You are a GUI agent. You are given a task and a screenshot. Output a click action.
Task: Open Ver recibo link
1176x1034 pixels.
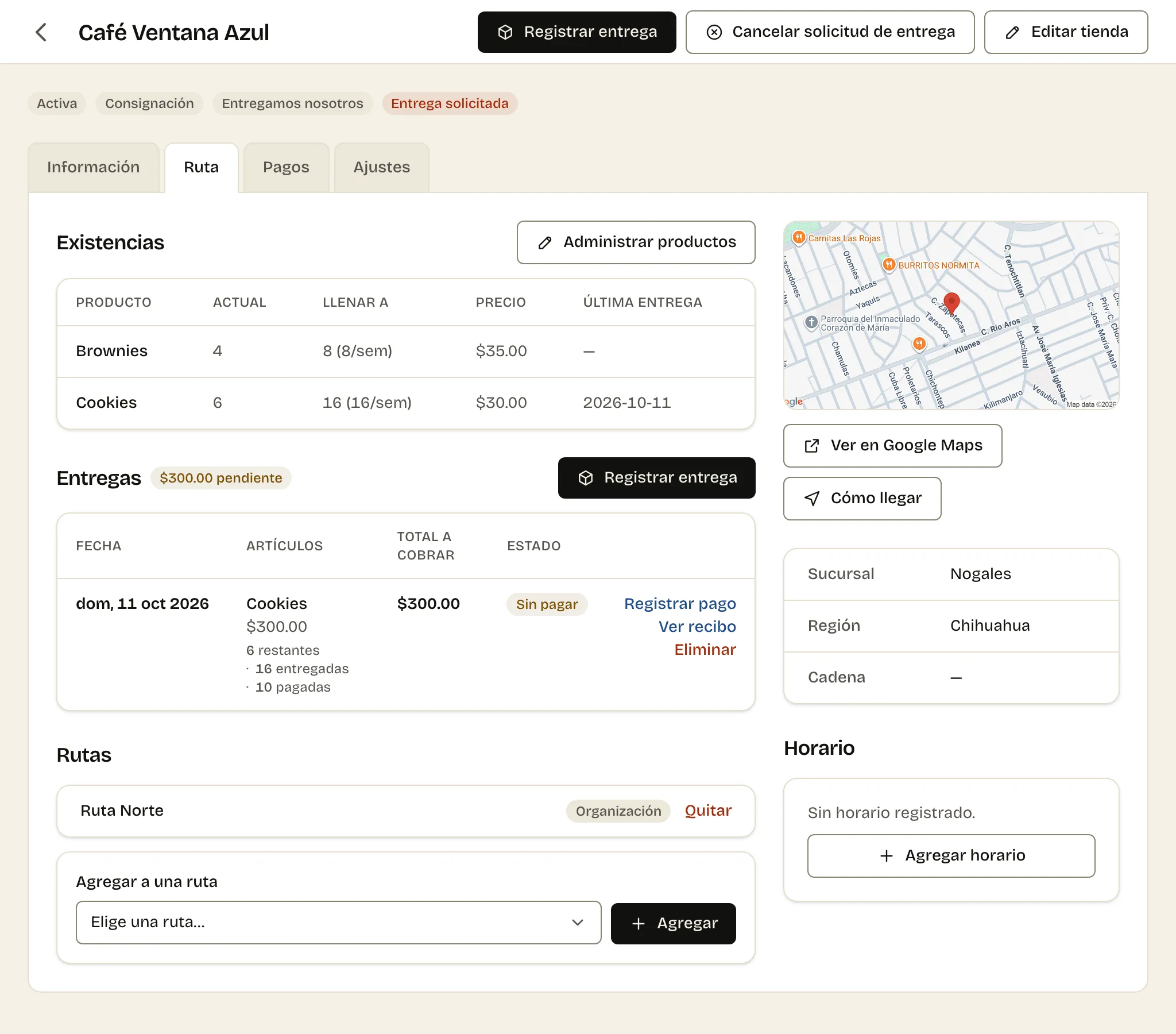click(x=697, y=626)
